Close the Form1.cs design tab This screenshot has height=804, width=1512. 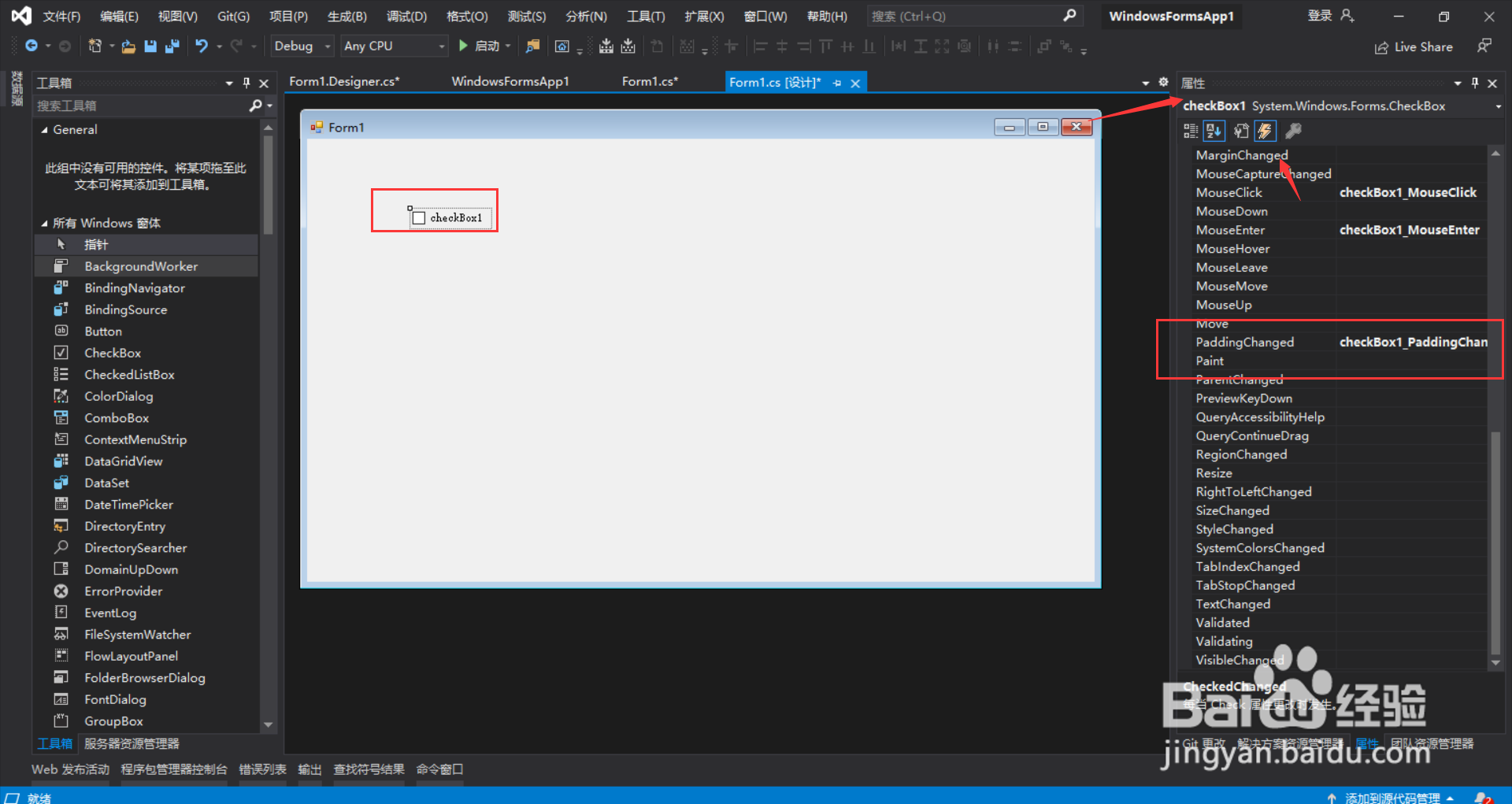coord(855,83)
